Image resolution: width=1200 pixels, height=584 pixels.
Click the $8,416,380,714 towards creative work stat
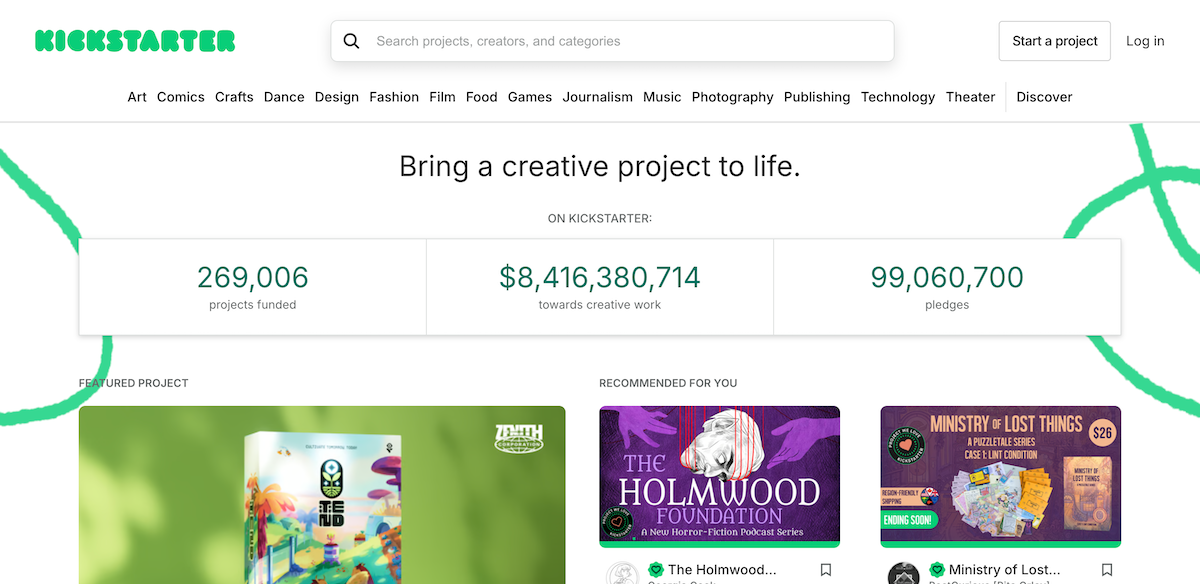tap(600, 286)
